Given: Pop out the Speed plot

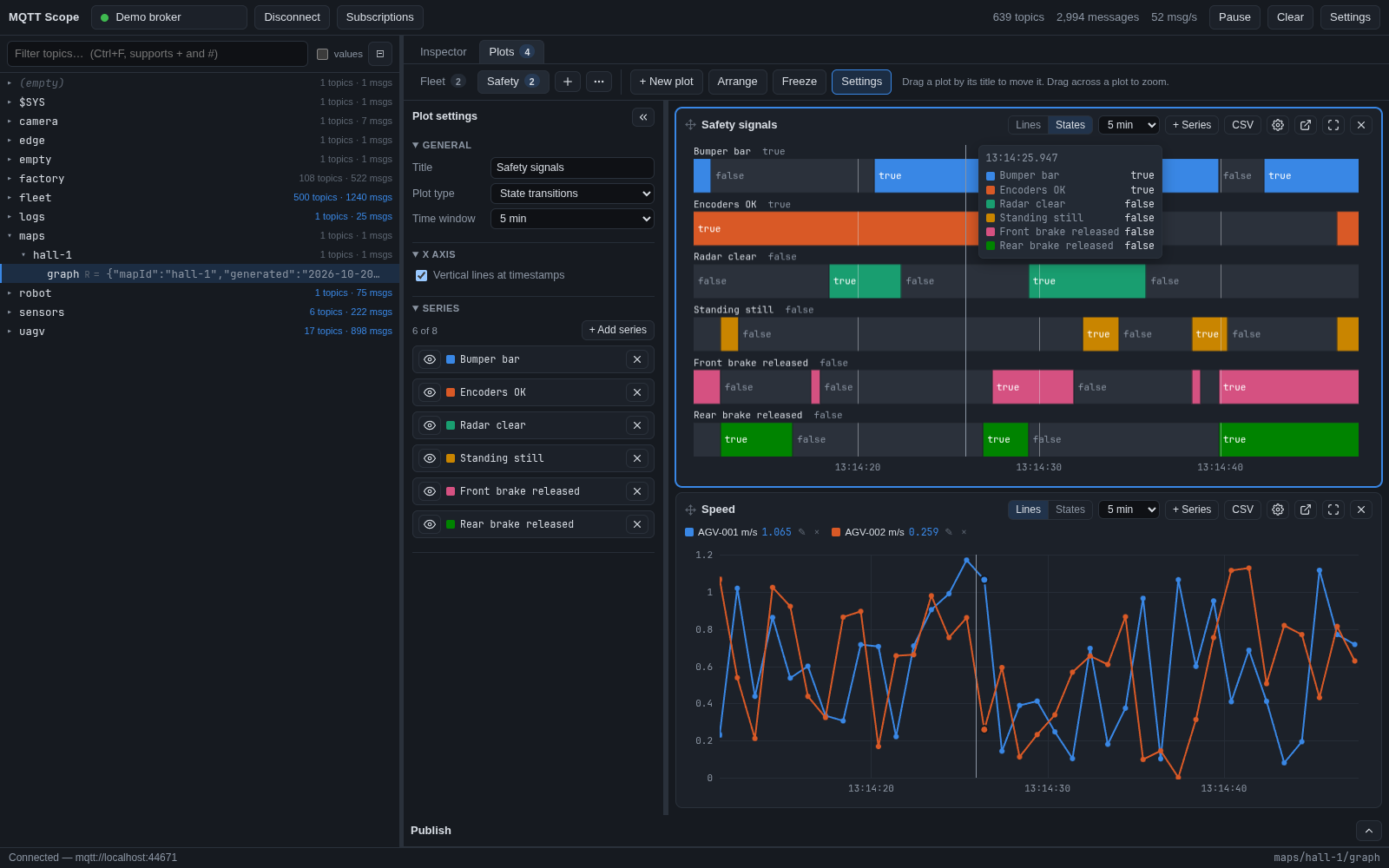Looking at the screenshot, I should coord(1306,510).
